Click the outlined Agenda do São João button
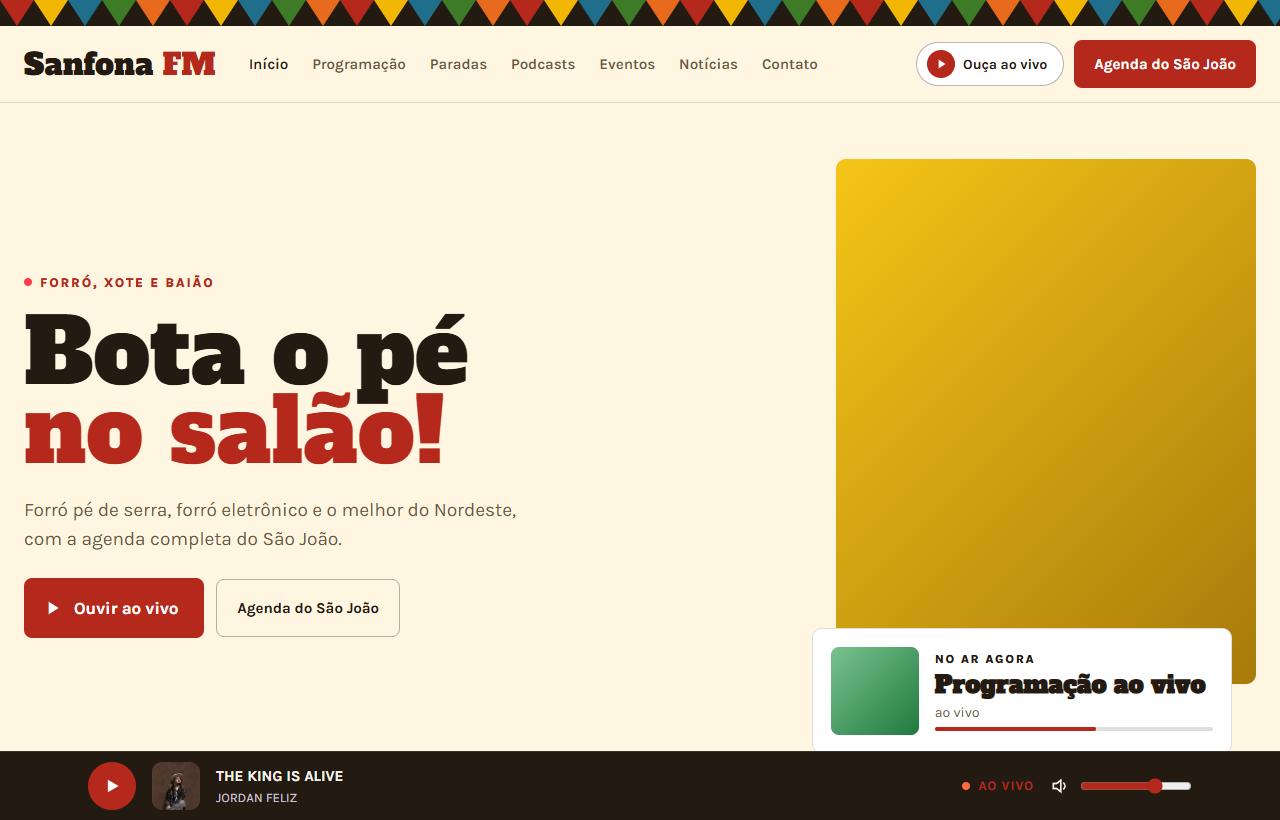Screen dimensions: 1280x820 click(x=308, y=608)
